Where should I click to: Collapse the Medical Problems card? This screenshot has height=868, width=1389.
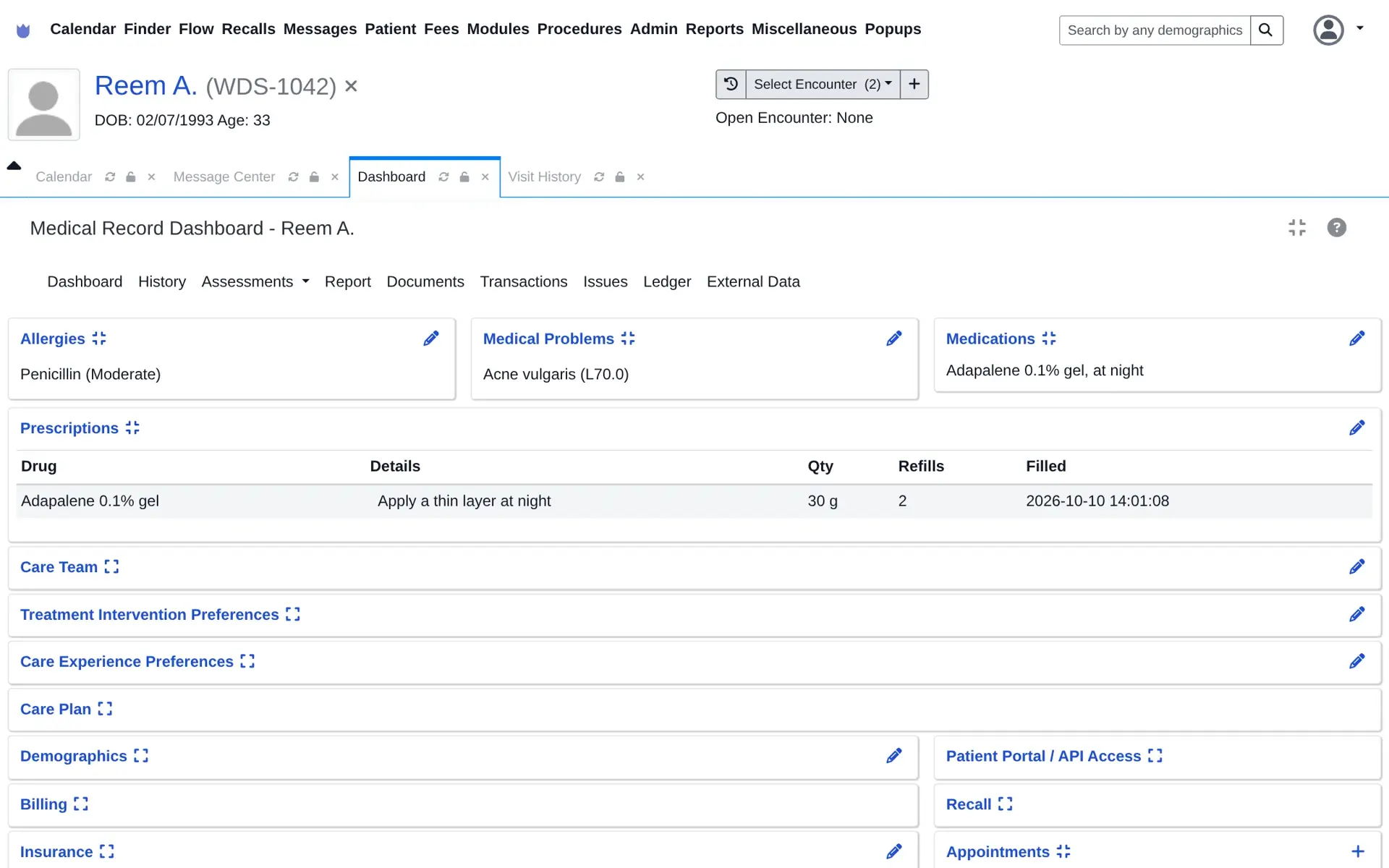[x=628, y=339]
